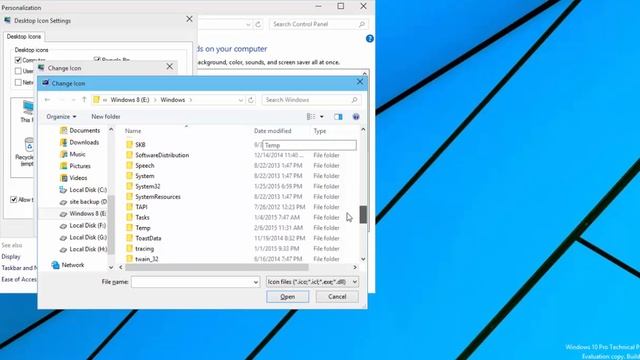This screenshot has height=360, width=640.
Task: Select Local Disk (G:) in the sidebar
Action: [x=88, y=237]
